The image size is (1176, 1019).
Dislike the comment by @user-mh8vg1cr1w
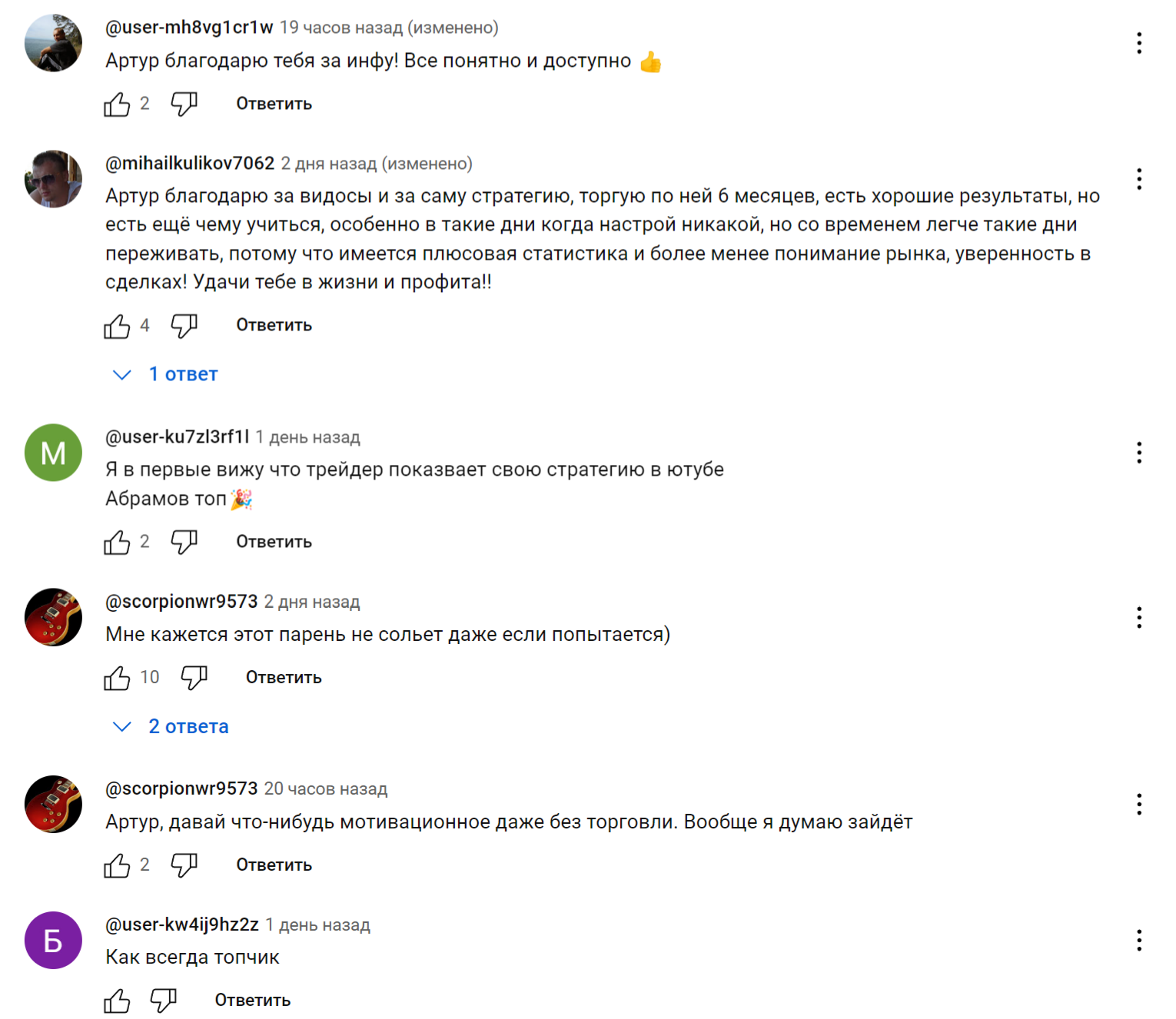pos(184,104)
